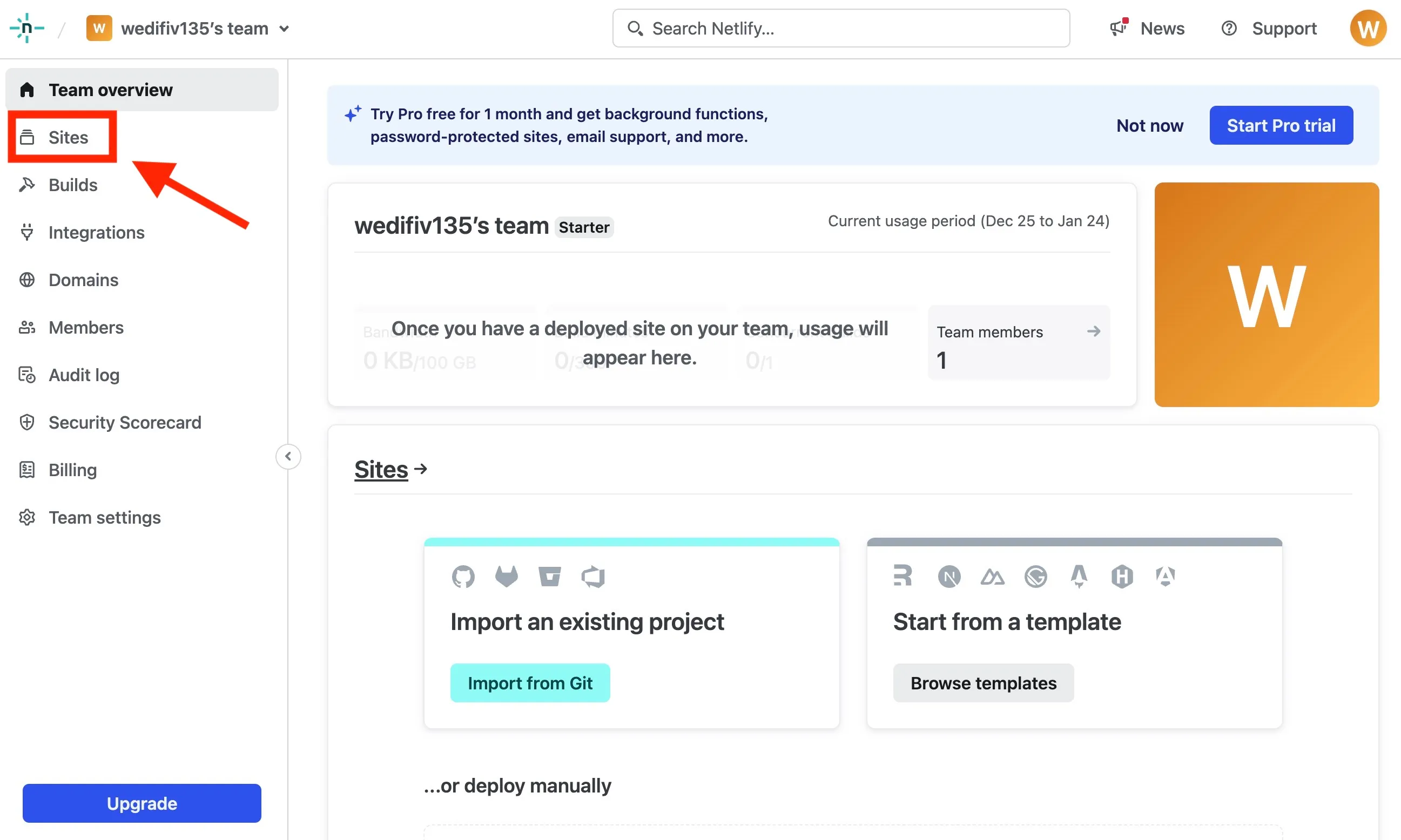The width and height of the screenshot is (1401, 840).
Task: Open the News megaphone icon
Action: (1119, 28)
